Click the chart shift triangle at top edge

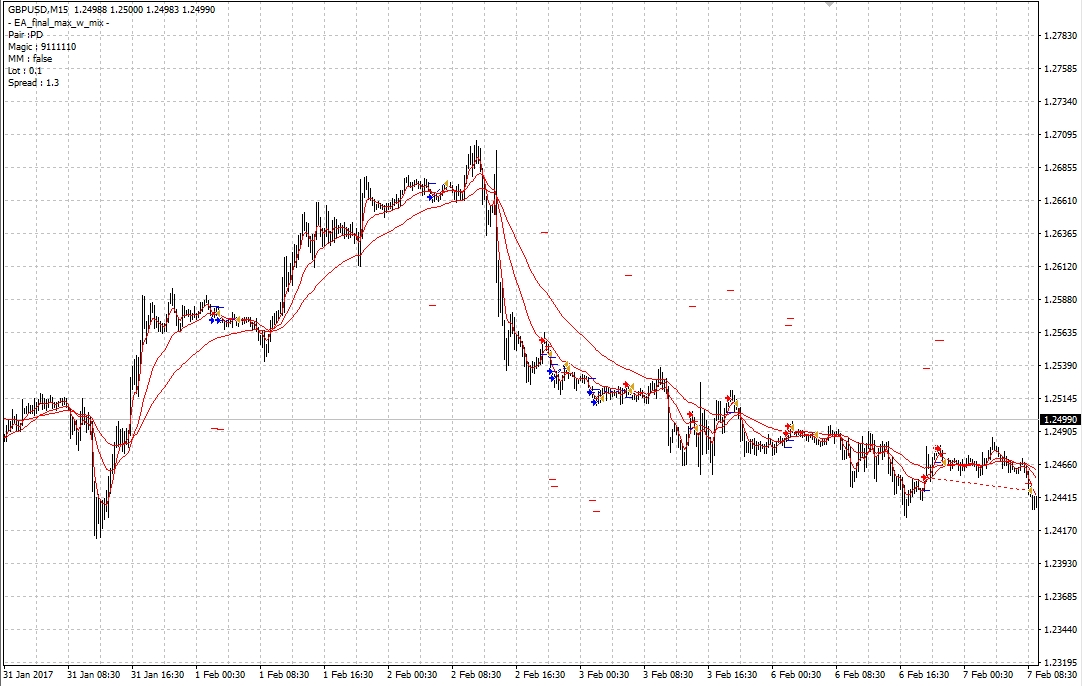coord(828,4)
